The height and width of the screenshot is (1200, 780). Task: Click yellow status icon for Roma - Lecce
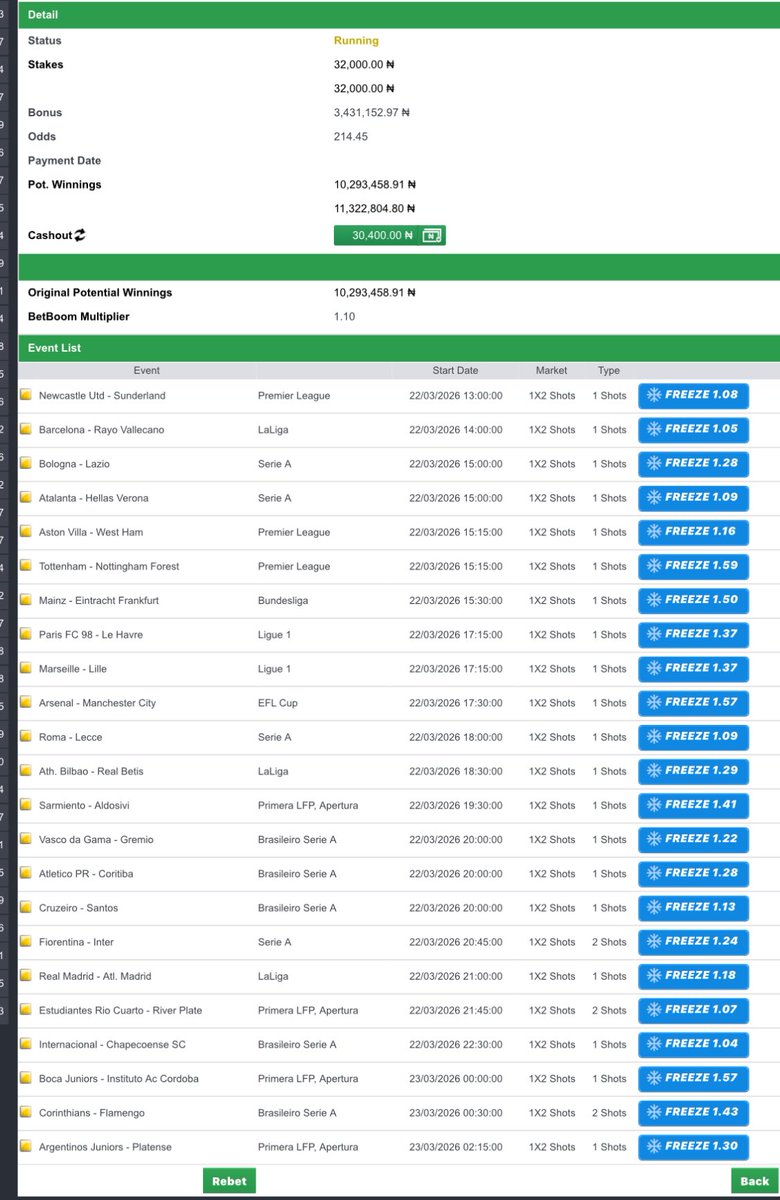(26, 737)
